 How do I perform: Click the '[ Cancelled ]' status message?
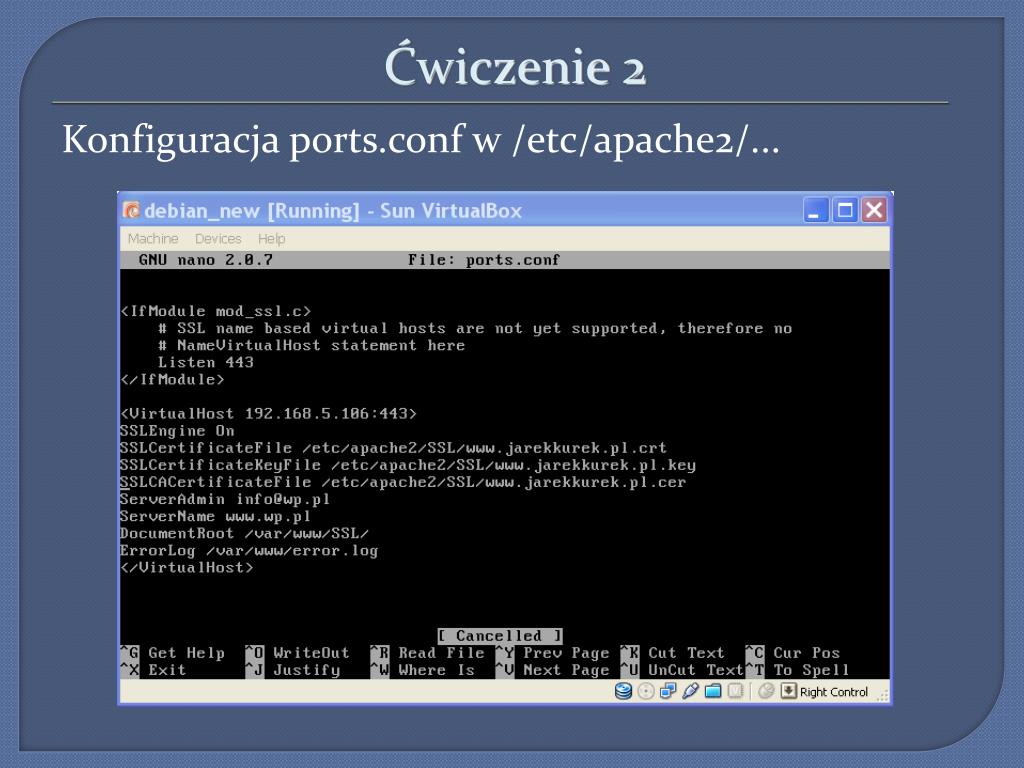[500, 636]
